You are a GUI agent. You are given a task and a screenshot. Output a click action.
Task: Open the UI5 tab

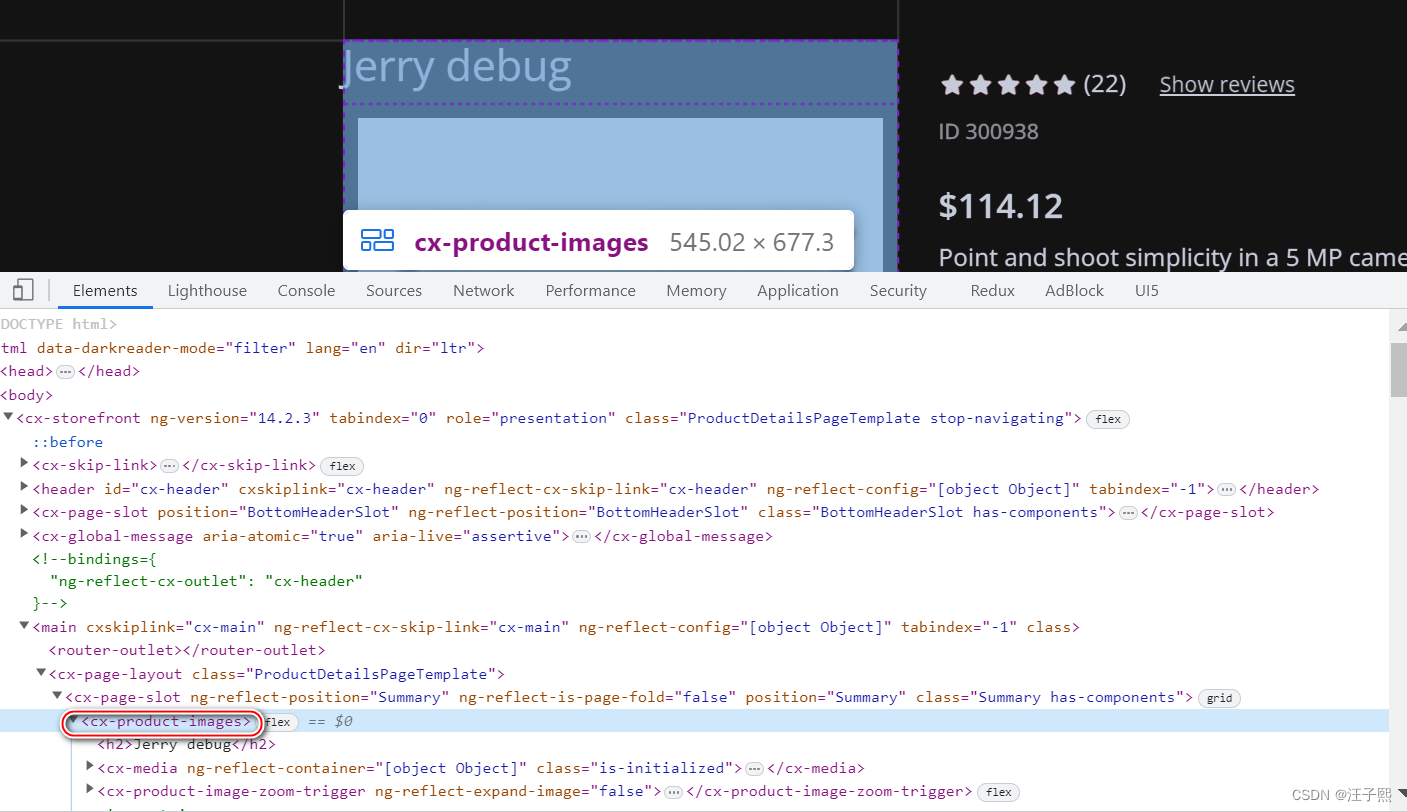click(1147, 291)
